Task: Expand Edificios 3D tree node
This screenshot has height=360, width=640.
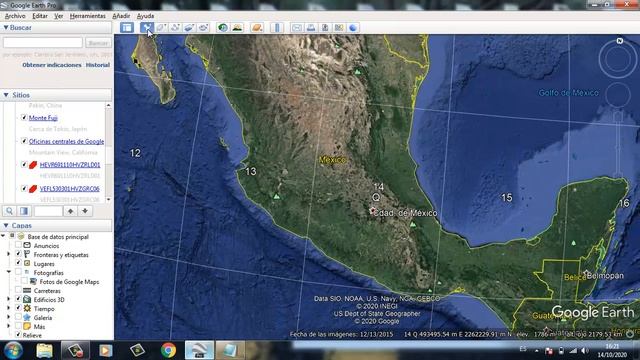Action: (9, 299)
